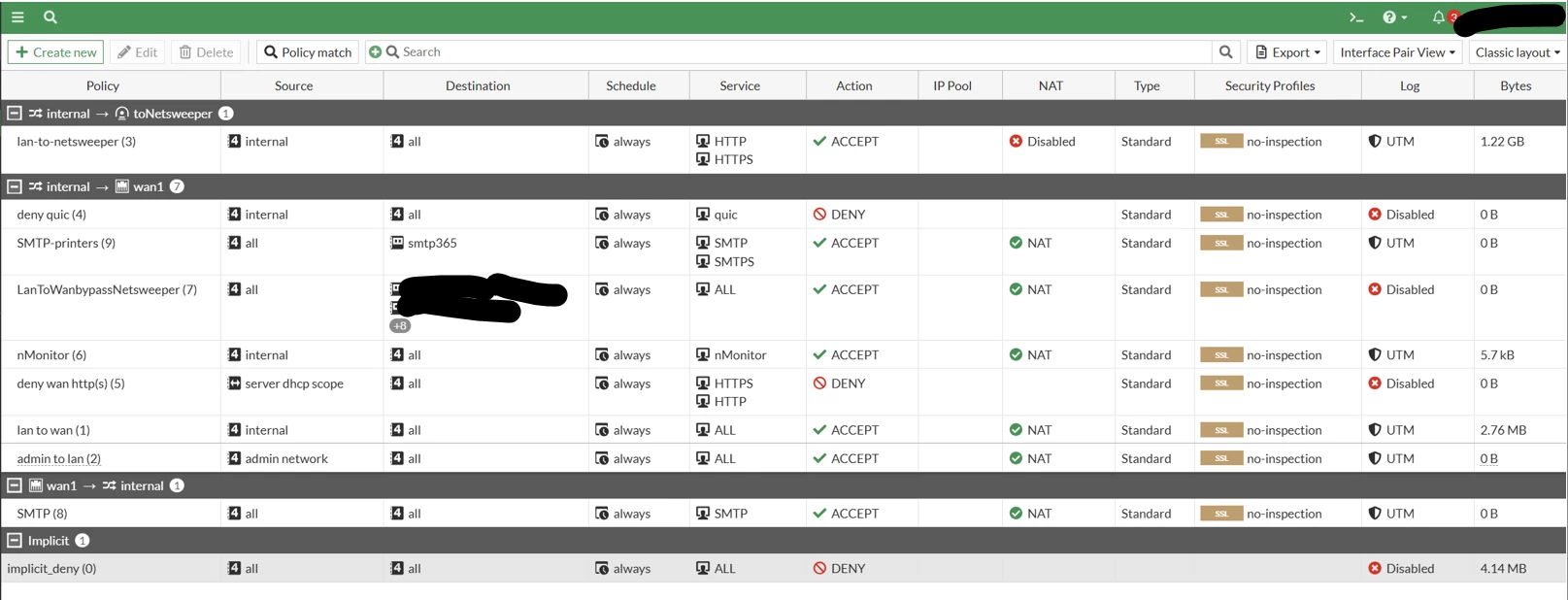
Task: Select nMonitor (6) policy
Action: click(x=51, y=355)
